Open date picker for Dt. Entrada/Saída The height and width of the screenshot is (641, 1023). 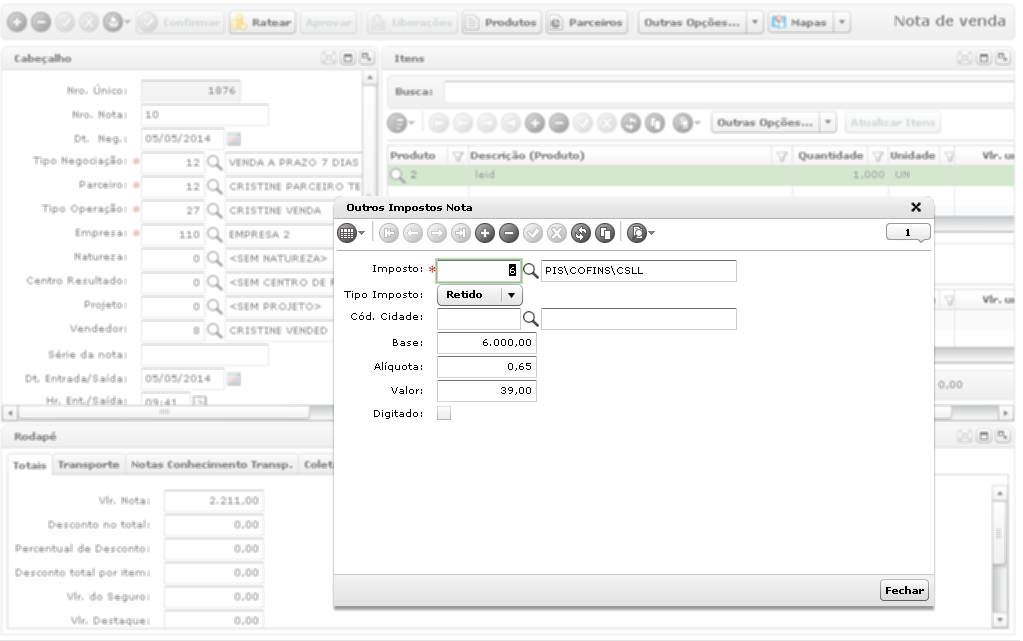tap(234, 379)
